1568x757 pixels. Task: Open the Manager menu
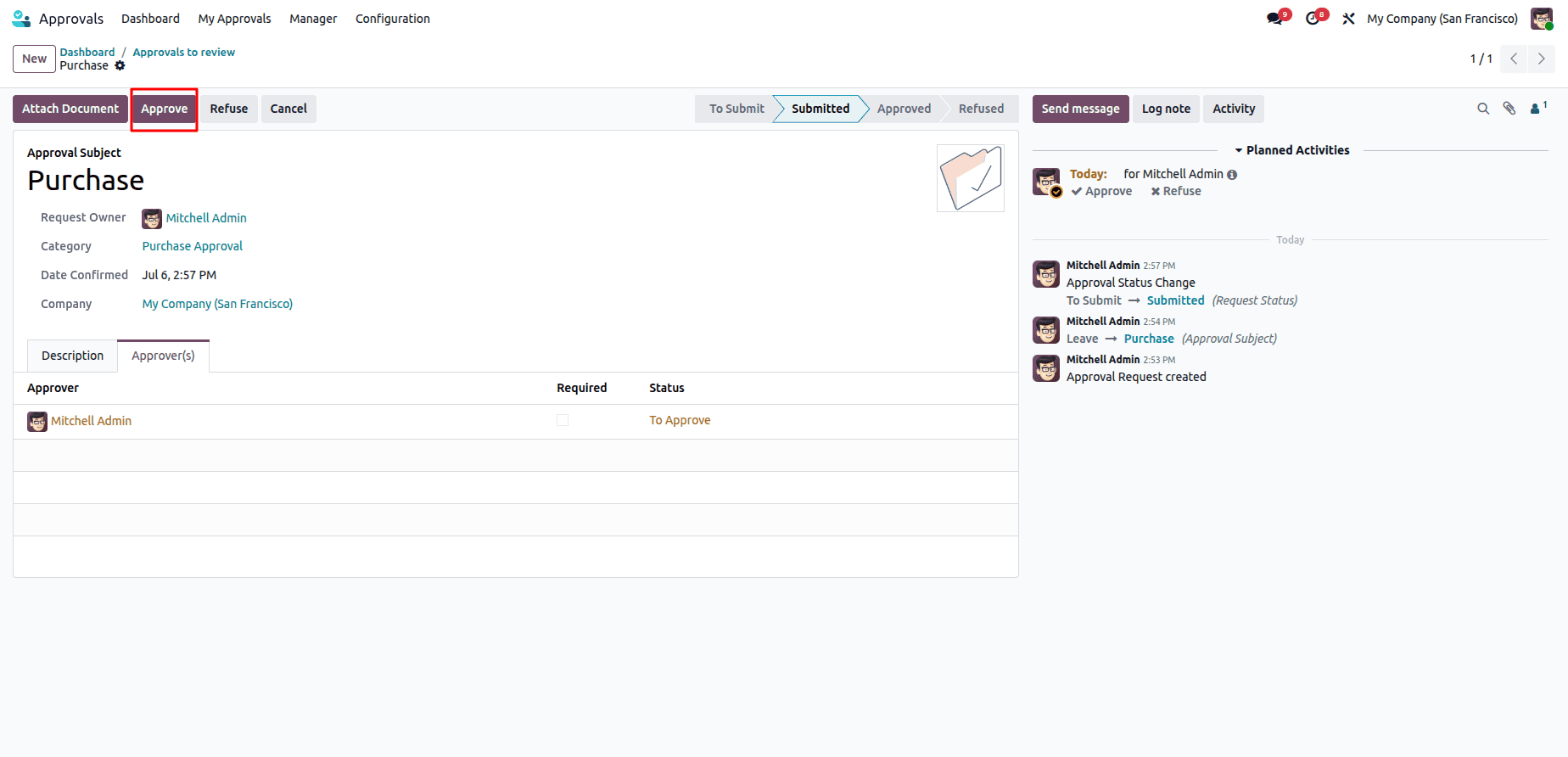[313, 19]
